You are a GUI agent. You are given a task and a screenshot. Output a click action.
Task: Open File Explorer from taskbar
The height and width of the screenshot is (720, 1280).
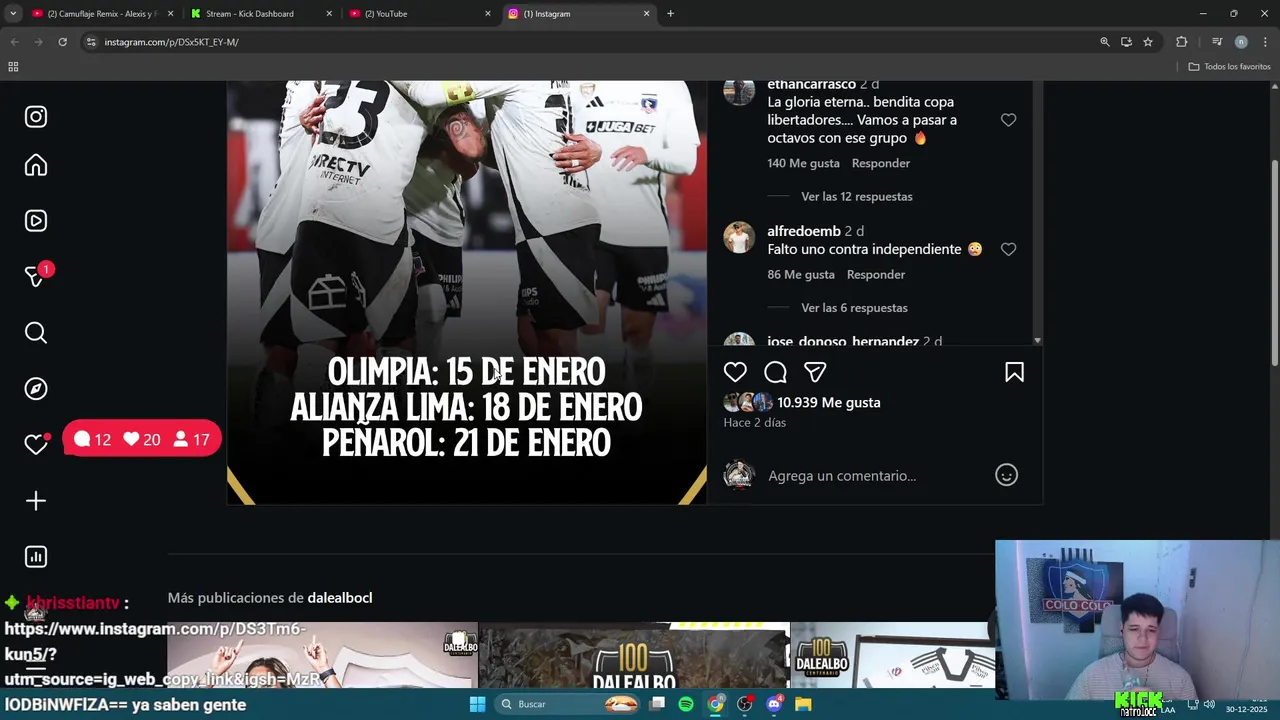point(803,704)
